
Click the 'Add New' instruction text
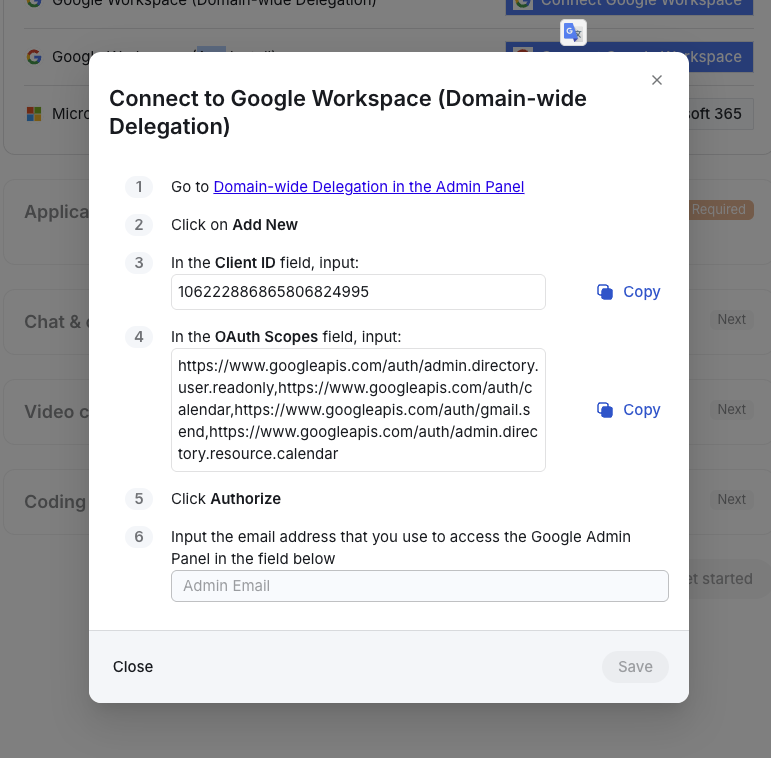[x=265, y=225]
